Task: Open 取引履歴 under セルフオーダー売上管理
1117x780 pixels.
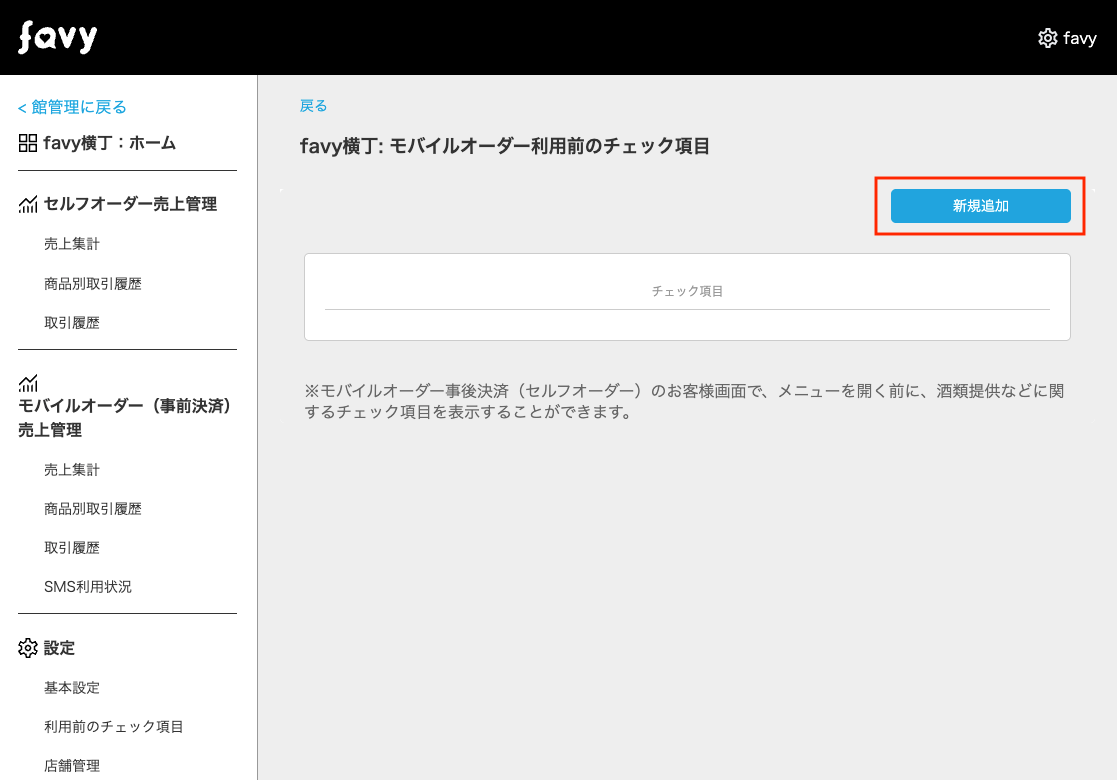Action: 72,323
